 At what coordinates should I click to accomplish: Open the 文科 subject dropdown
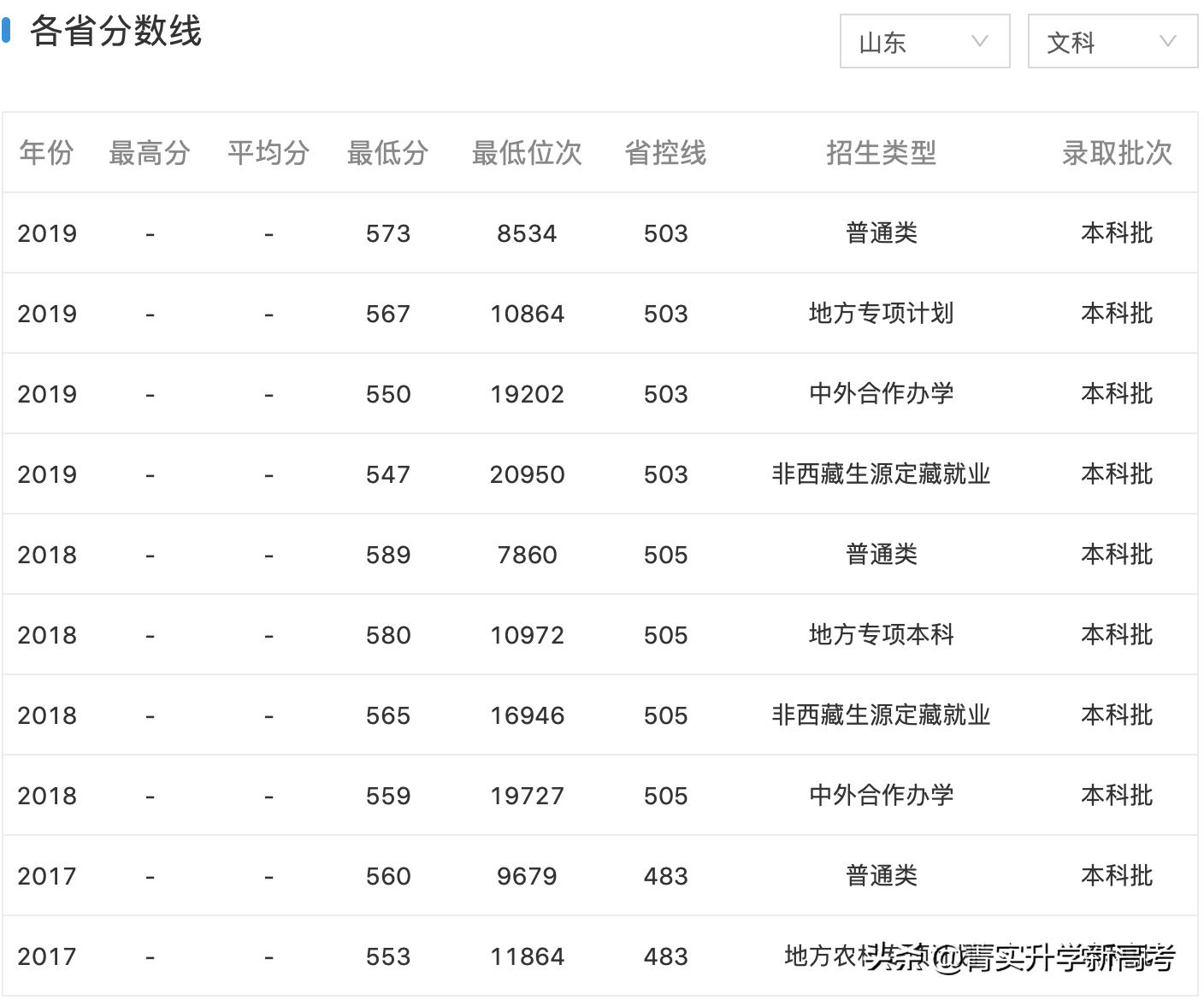pyautogui.click(x=1112, y=41)
